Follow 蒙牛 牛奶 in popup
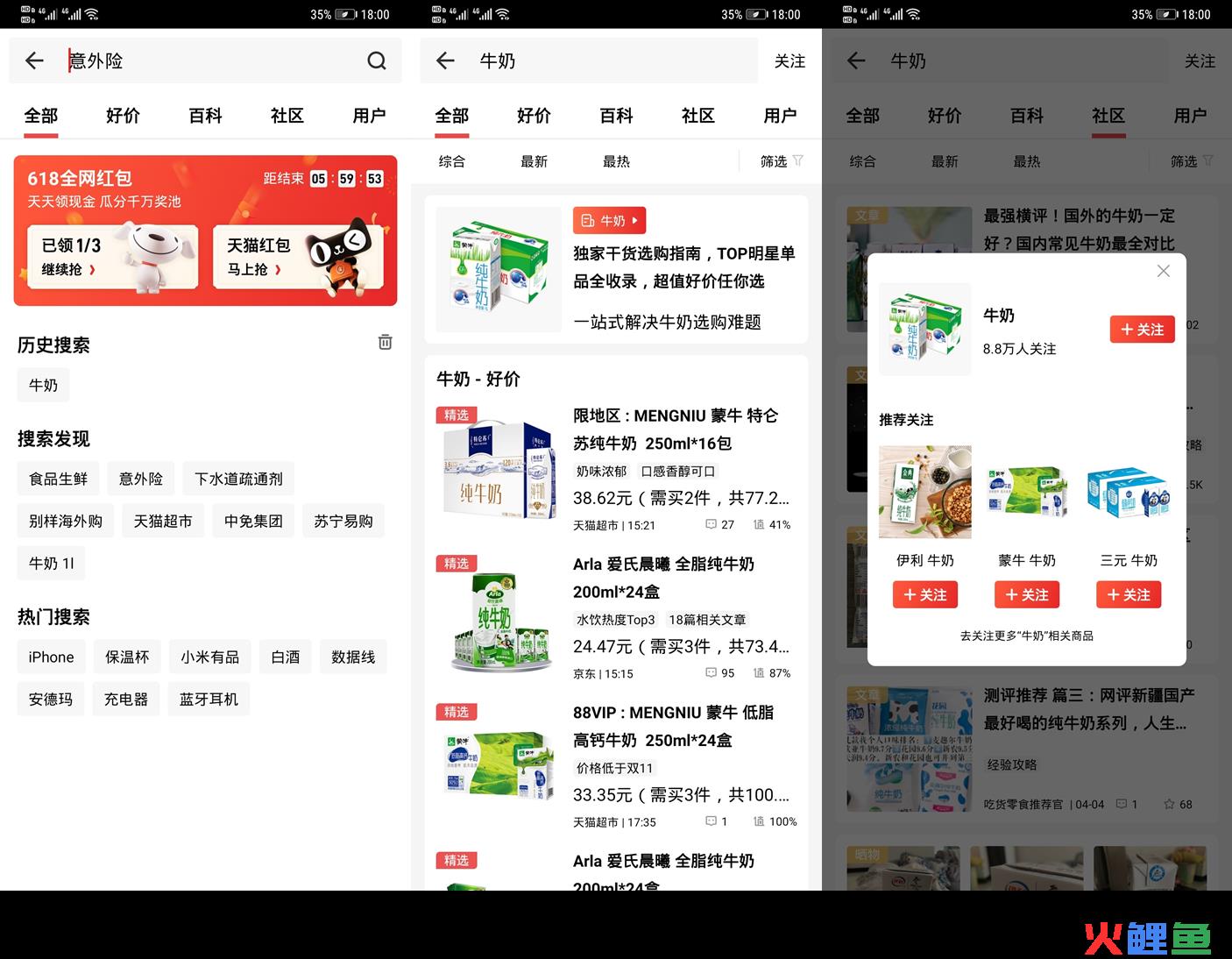Screen dimensions: 1232x959 click(1027, 594)
